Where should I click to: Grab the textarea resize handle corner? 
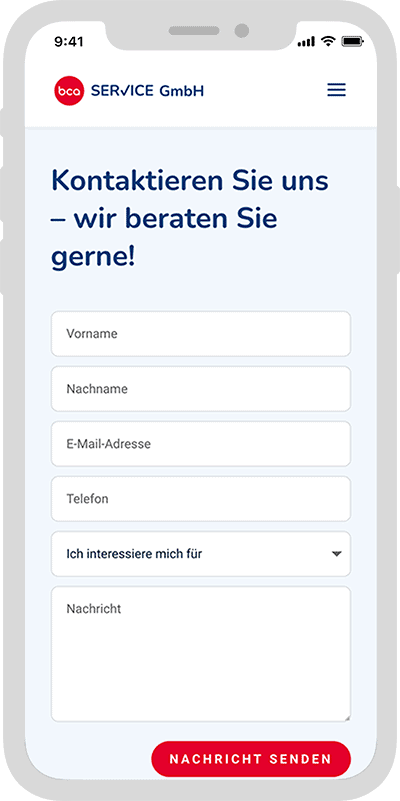click(x=347, y=718)
